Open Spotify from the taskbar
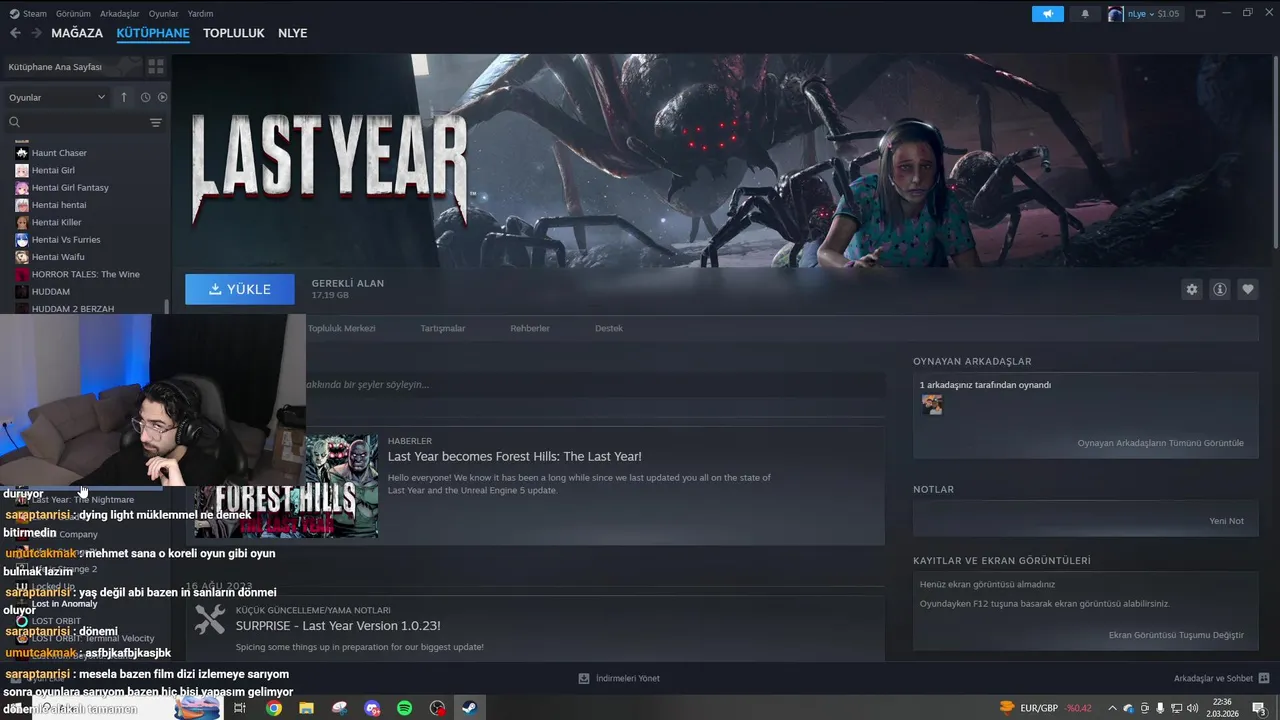 pyautogui.click(x=404, y=708)
